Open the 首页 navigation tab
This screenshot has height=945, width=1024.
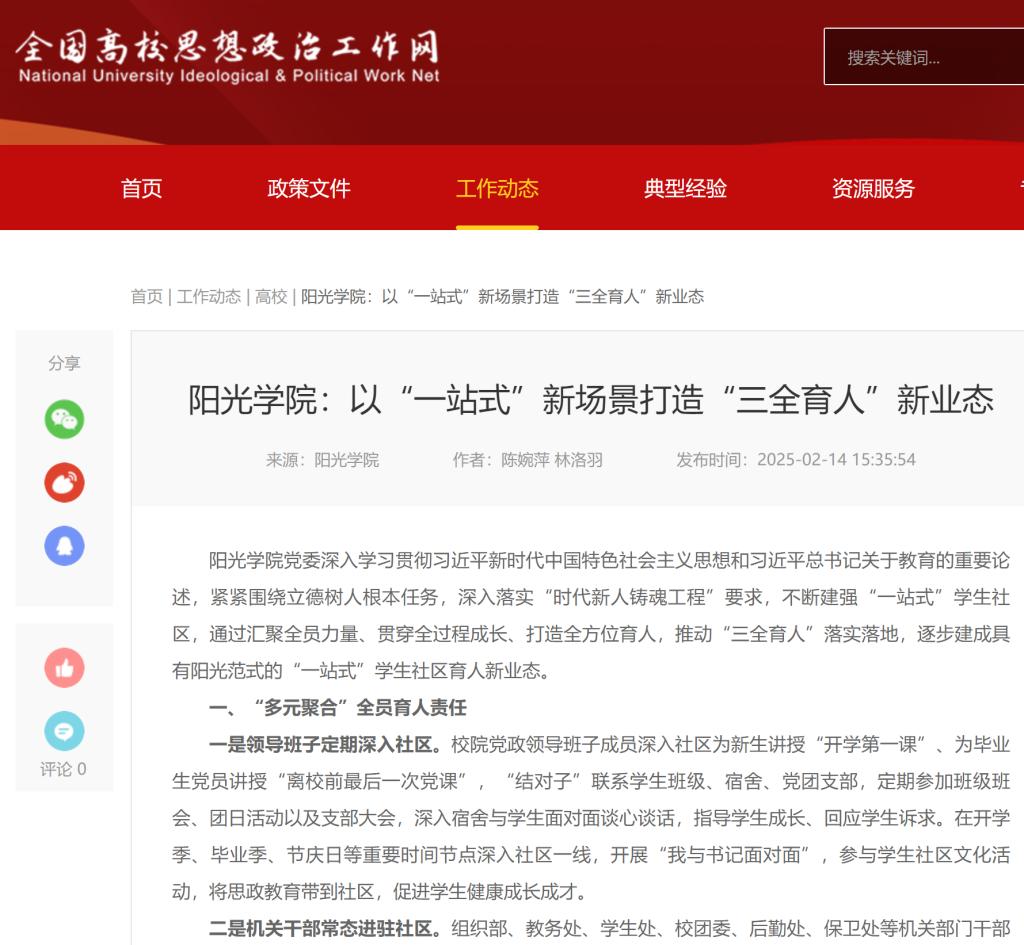[141, 188]
